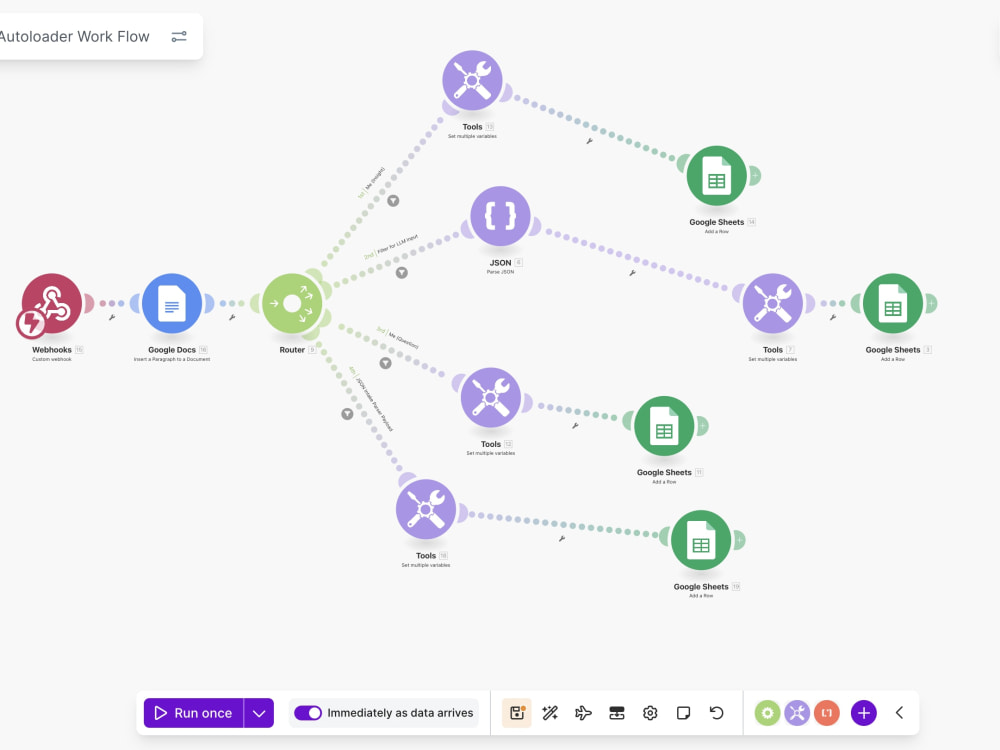The image size is (1000, 750).
Task: Click the undo arrow icon
Action: pyautogui.click(x=716, y=713)
